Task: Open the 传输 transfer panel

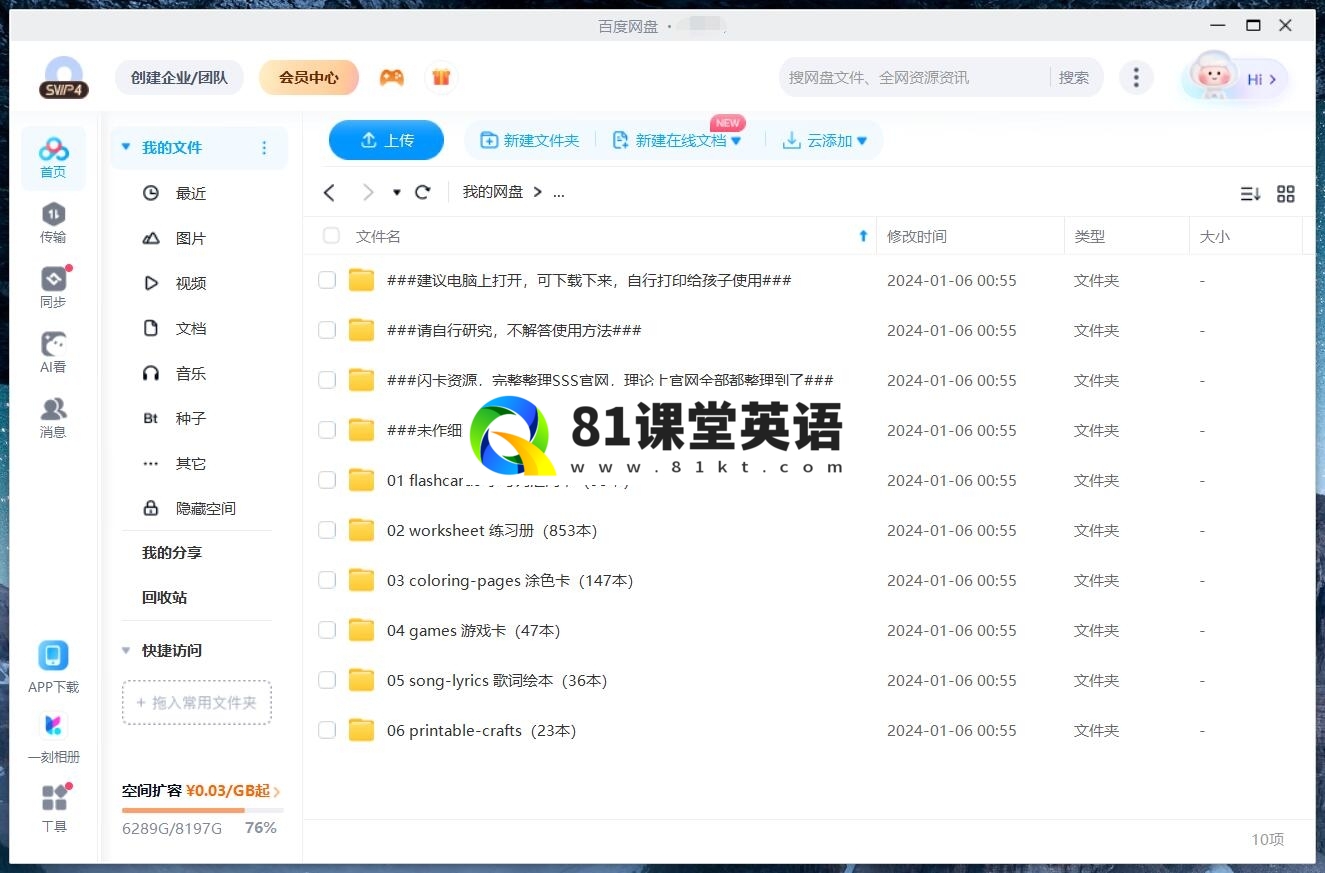Action: point(54,223)
